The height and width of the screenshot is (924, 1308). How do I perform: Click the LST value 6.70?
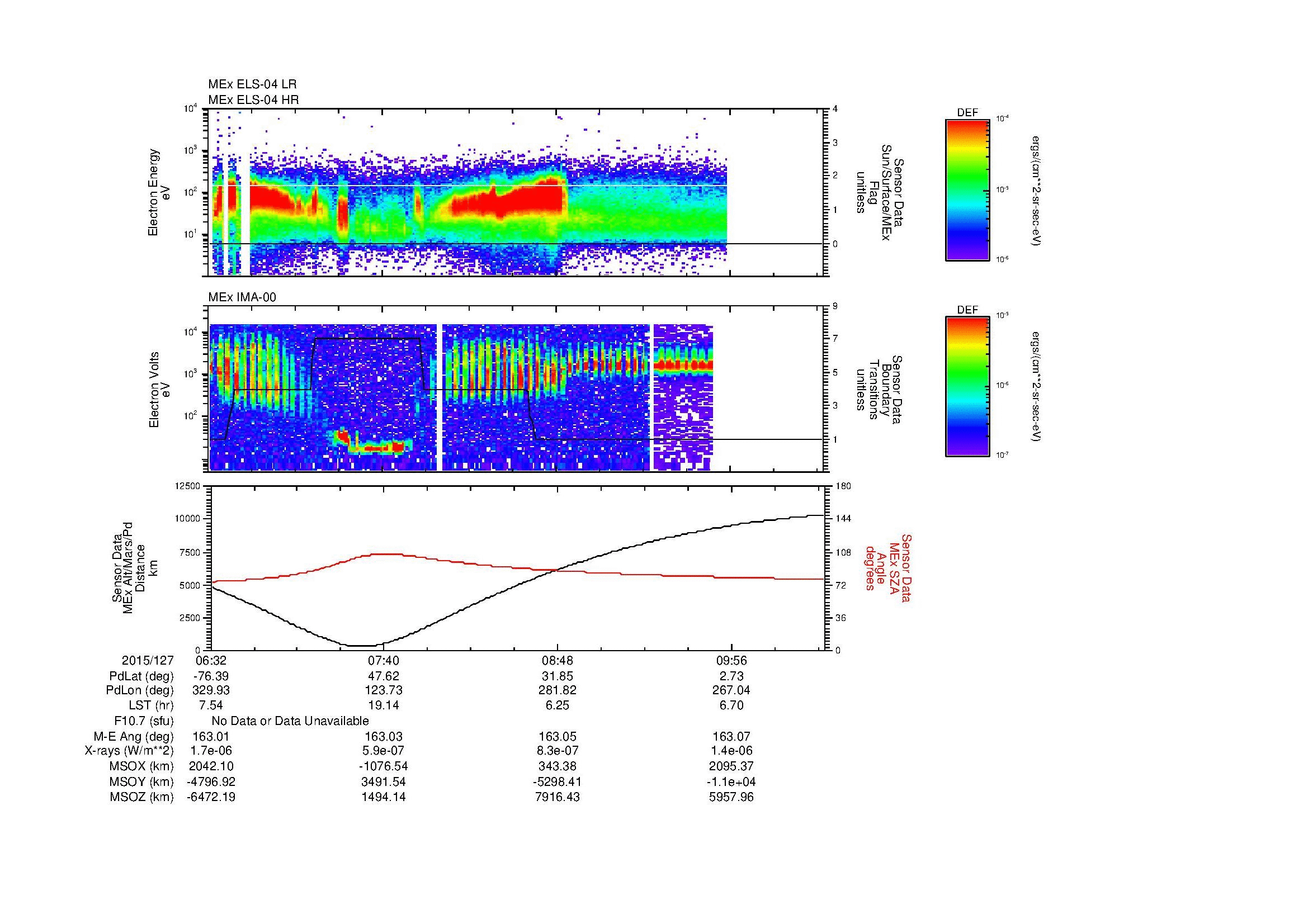click(731, 706)
